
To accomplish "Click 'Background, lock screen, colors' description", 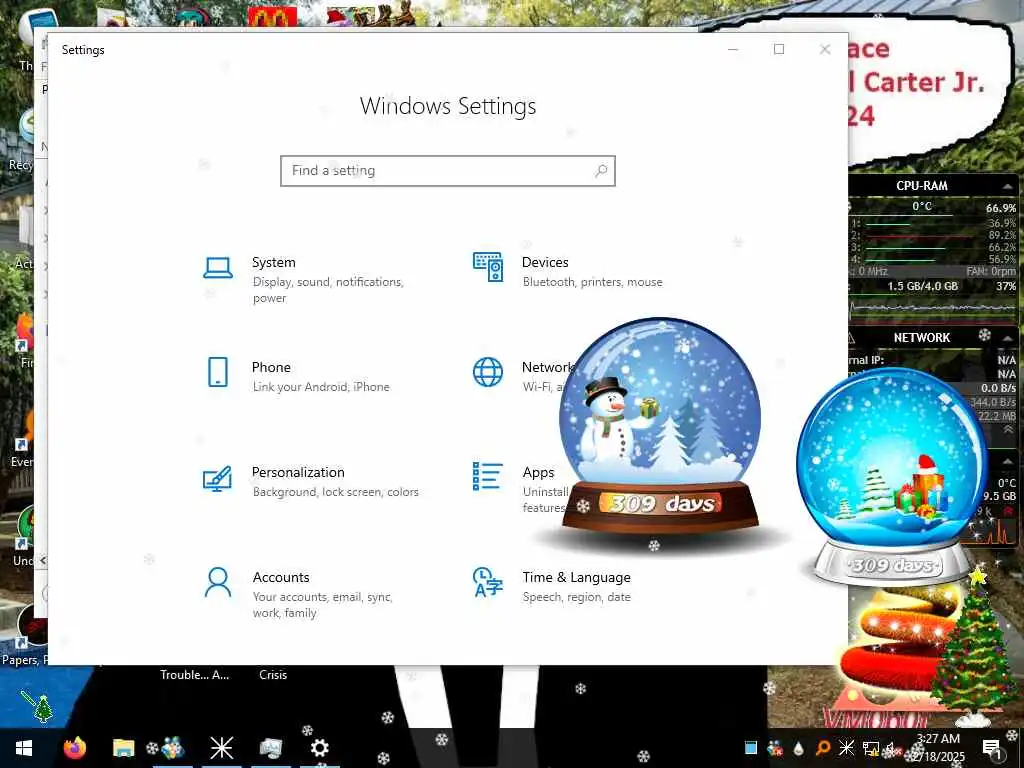I will (336, 492).
